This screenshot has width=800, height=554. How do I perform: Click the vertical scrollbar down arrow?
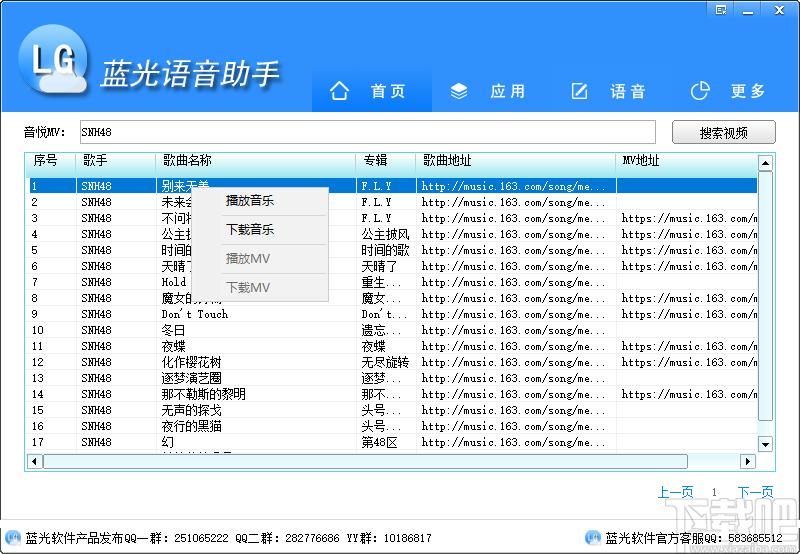click(765, 444)
